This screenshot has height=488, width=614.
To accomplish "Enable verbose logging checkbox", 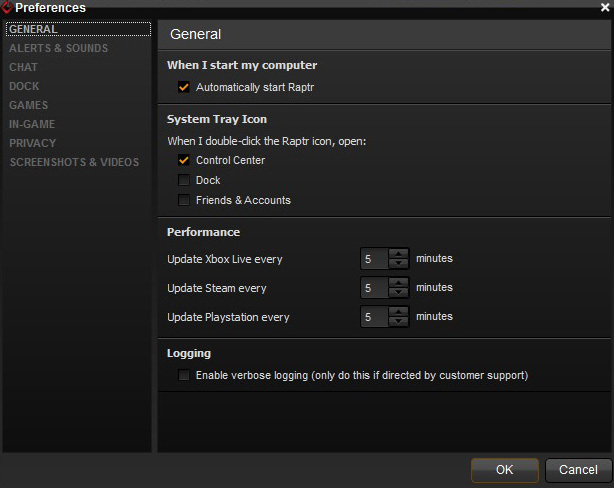I will 184,376.
